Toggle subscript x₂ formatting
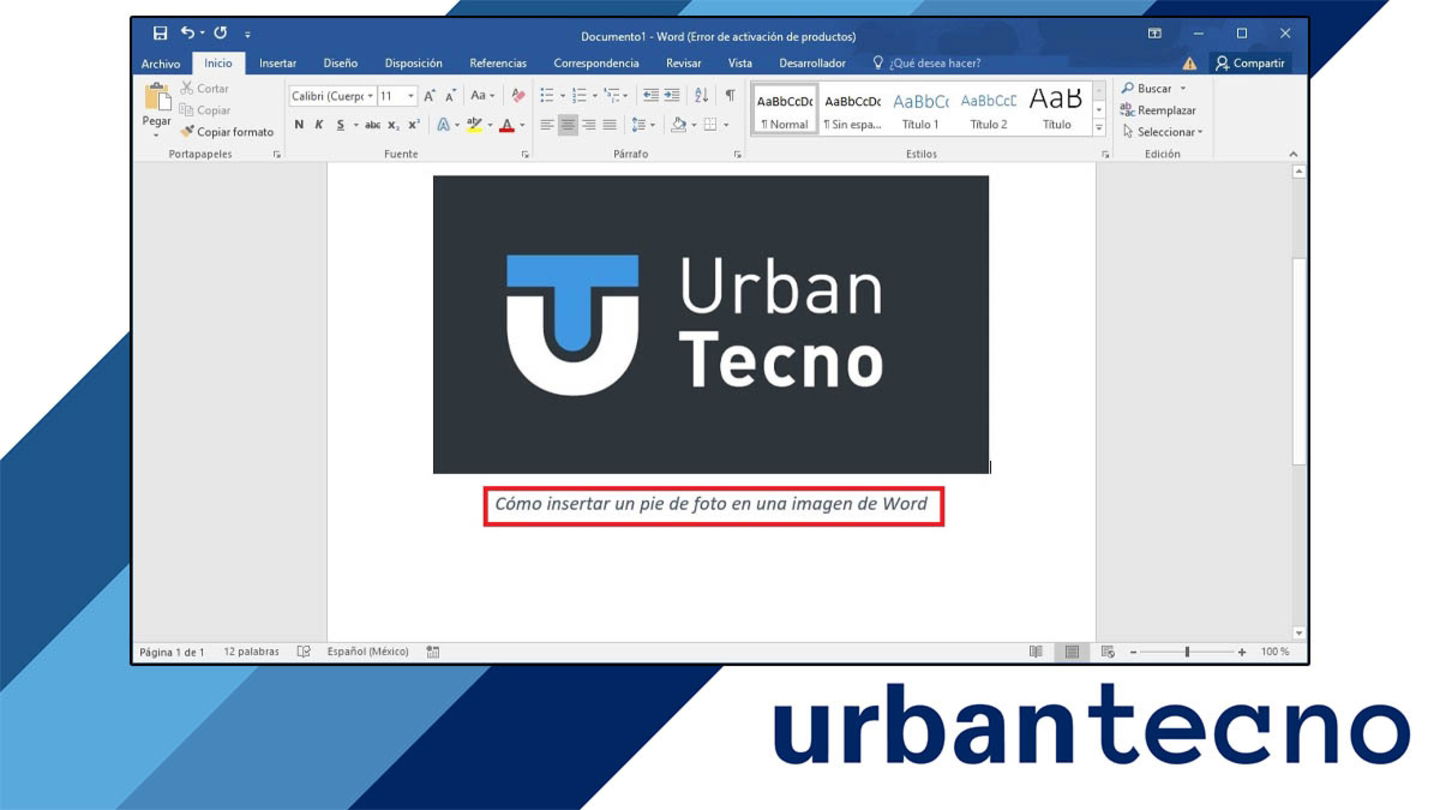Screen dimensions: 1440x810 393,125
